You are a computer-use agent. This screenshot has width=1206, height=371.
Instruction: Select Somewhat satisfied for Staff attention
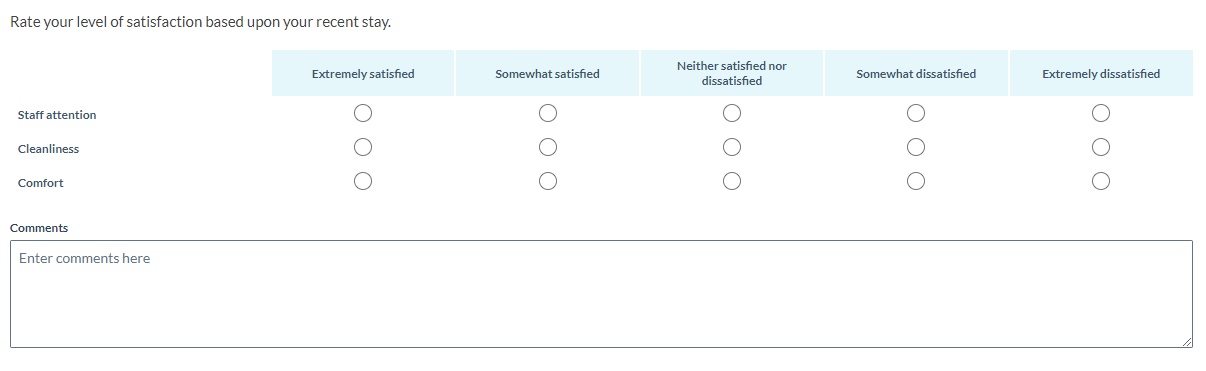coord(547,114)
